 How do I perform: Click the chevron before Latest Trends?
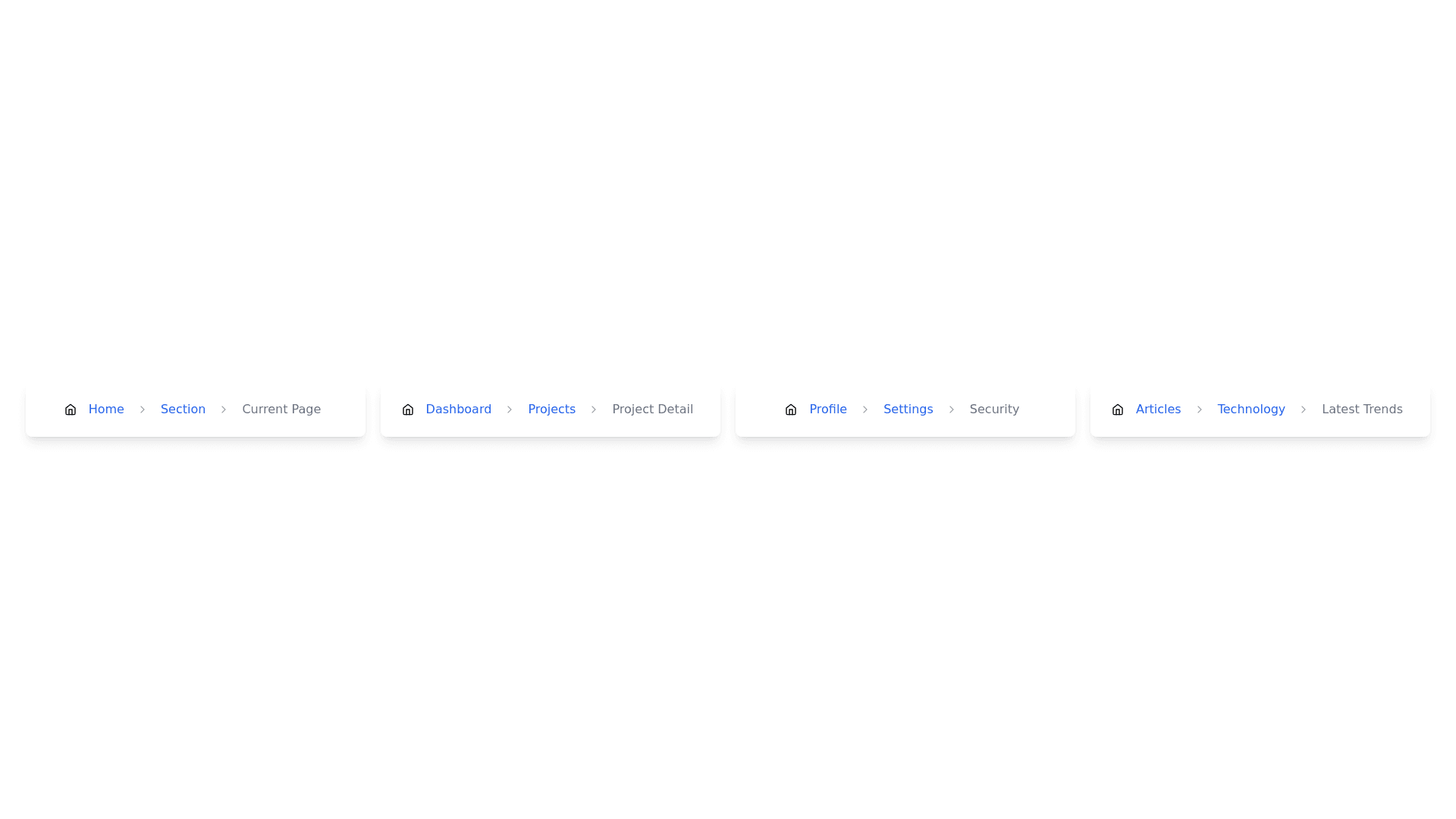click(1303, 409)
